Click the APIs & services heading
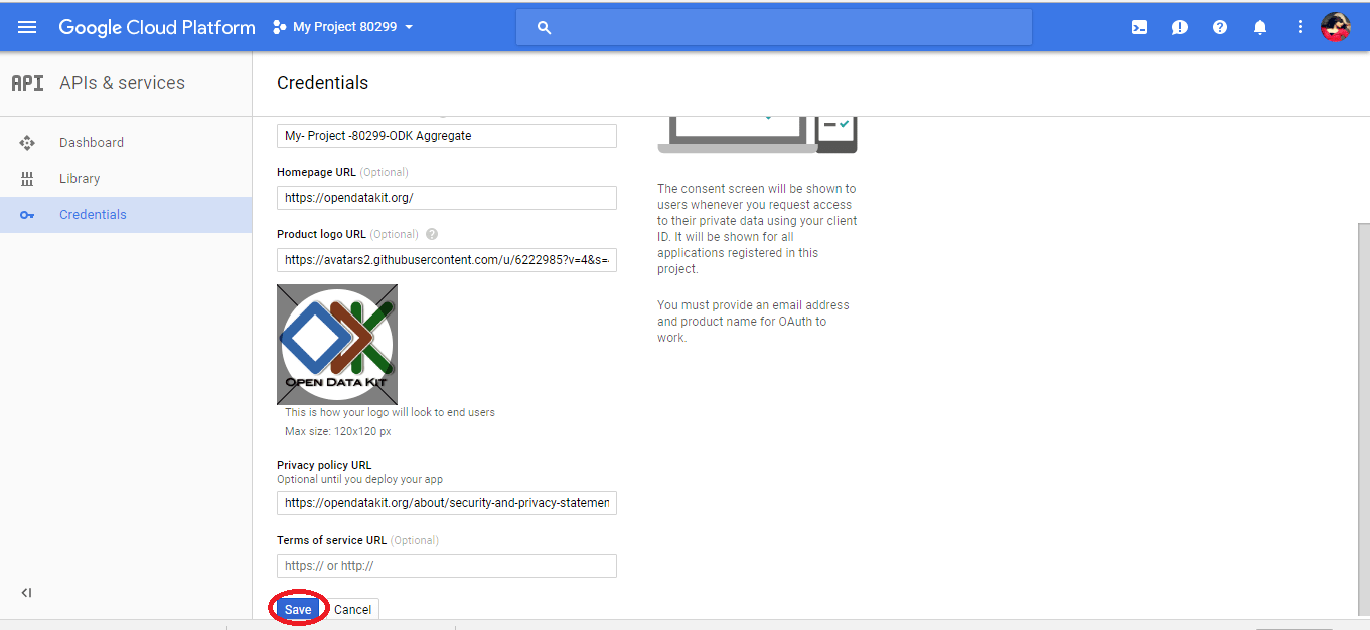1370x630 pixels. click(x=122, y=83)
